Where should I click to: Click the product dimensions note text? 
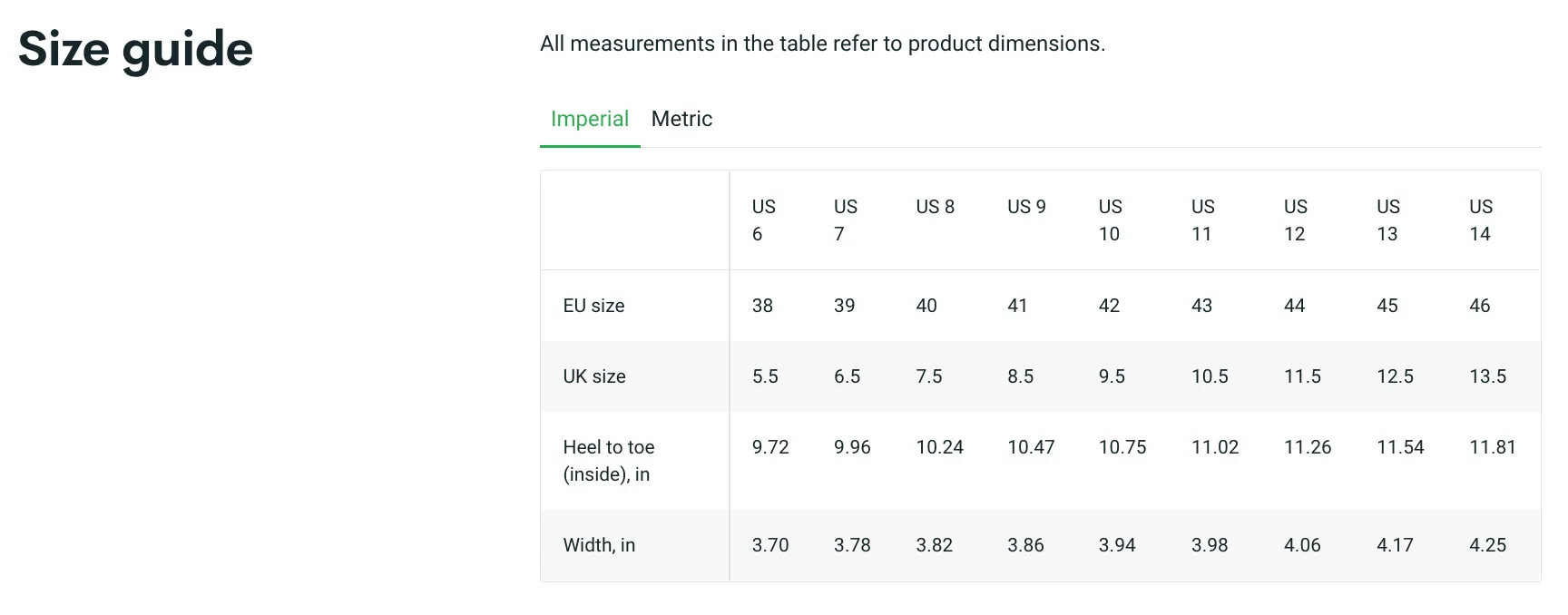822,44
